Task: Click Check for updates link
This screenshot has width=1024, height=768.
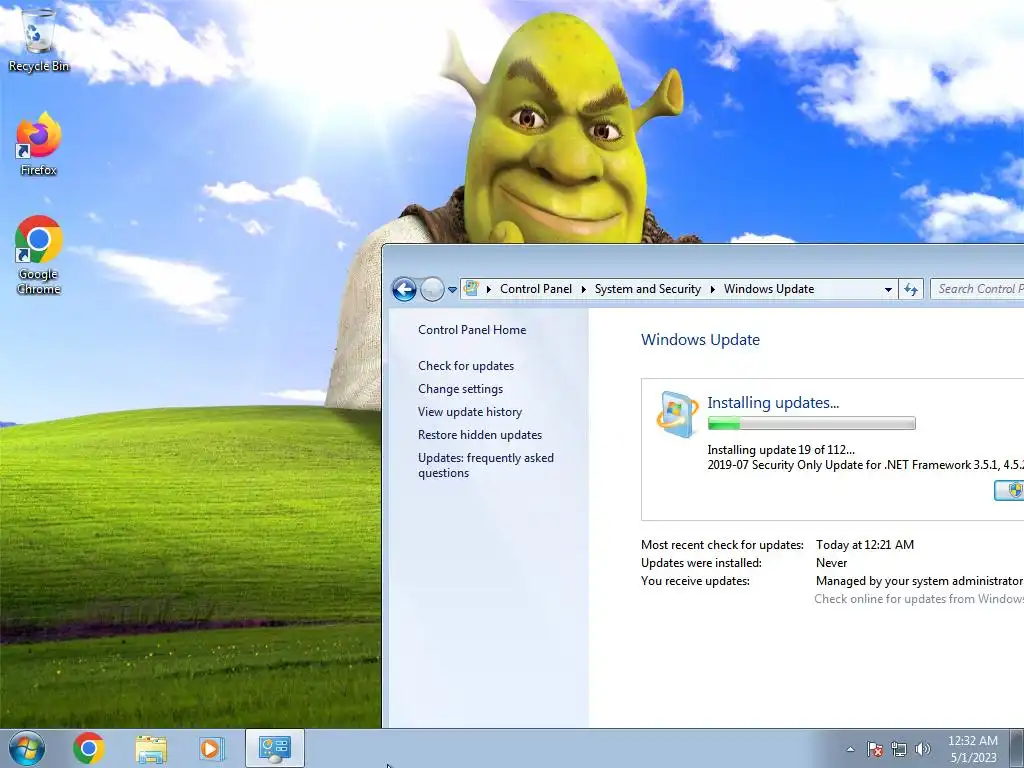Action: 466,366
